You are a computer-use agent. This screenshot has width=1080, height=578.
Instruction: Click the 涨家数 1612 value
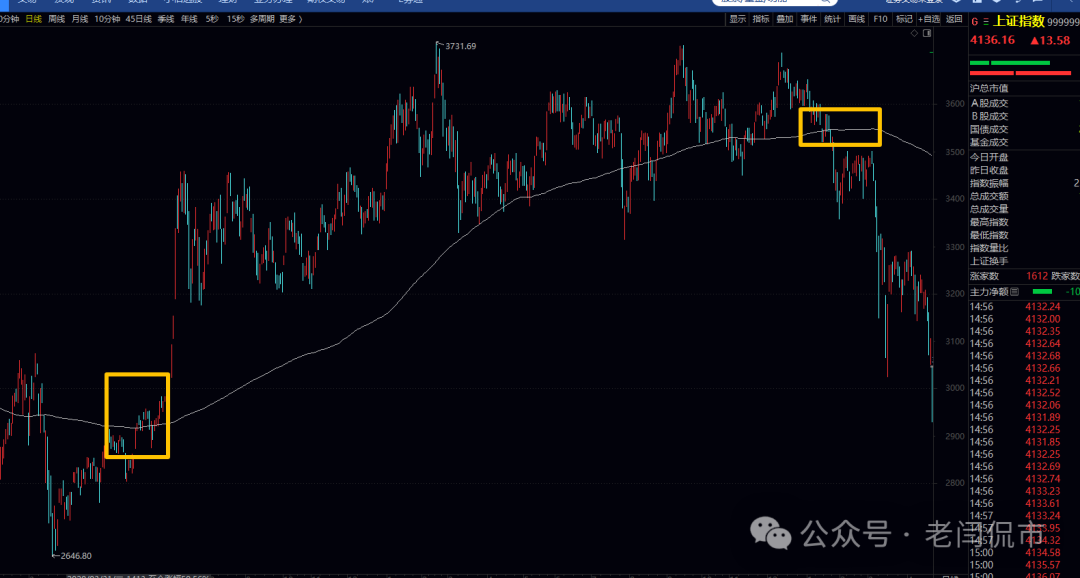pos(1037,276)
